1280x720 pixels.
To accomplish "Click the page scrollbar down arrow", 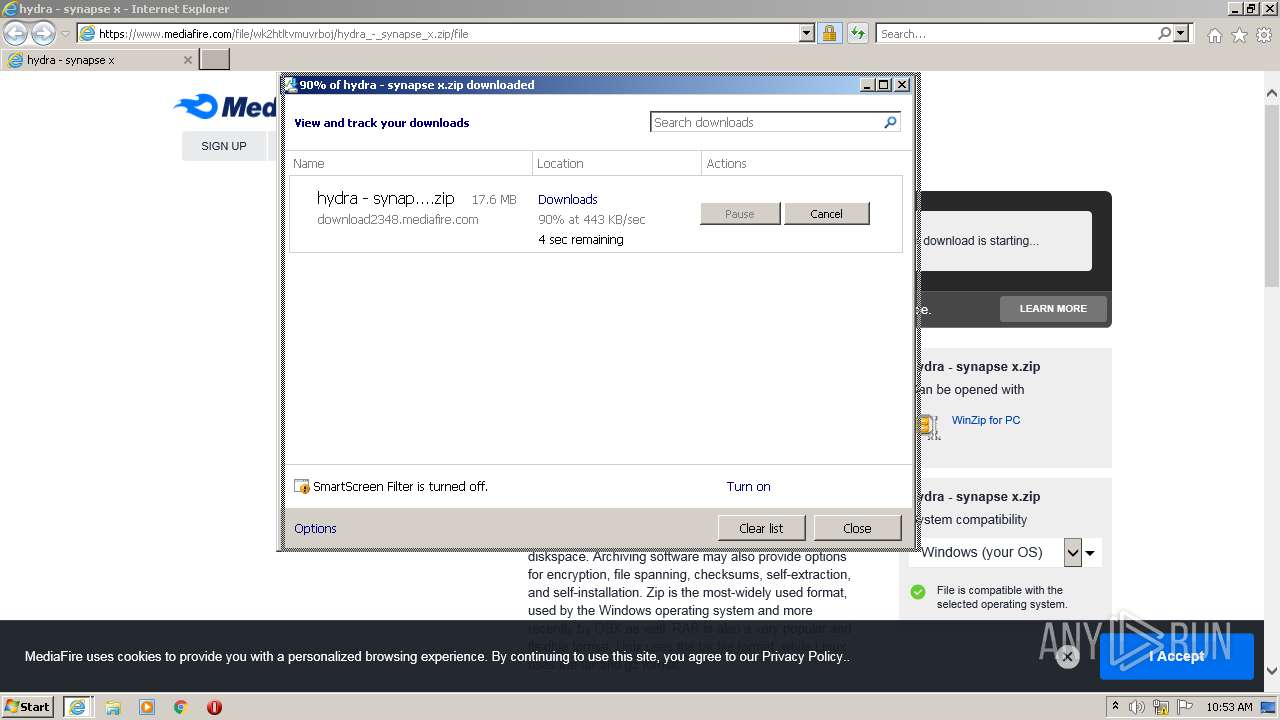I will [1272, 672].
